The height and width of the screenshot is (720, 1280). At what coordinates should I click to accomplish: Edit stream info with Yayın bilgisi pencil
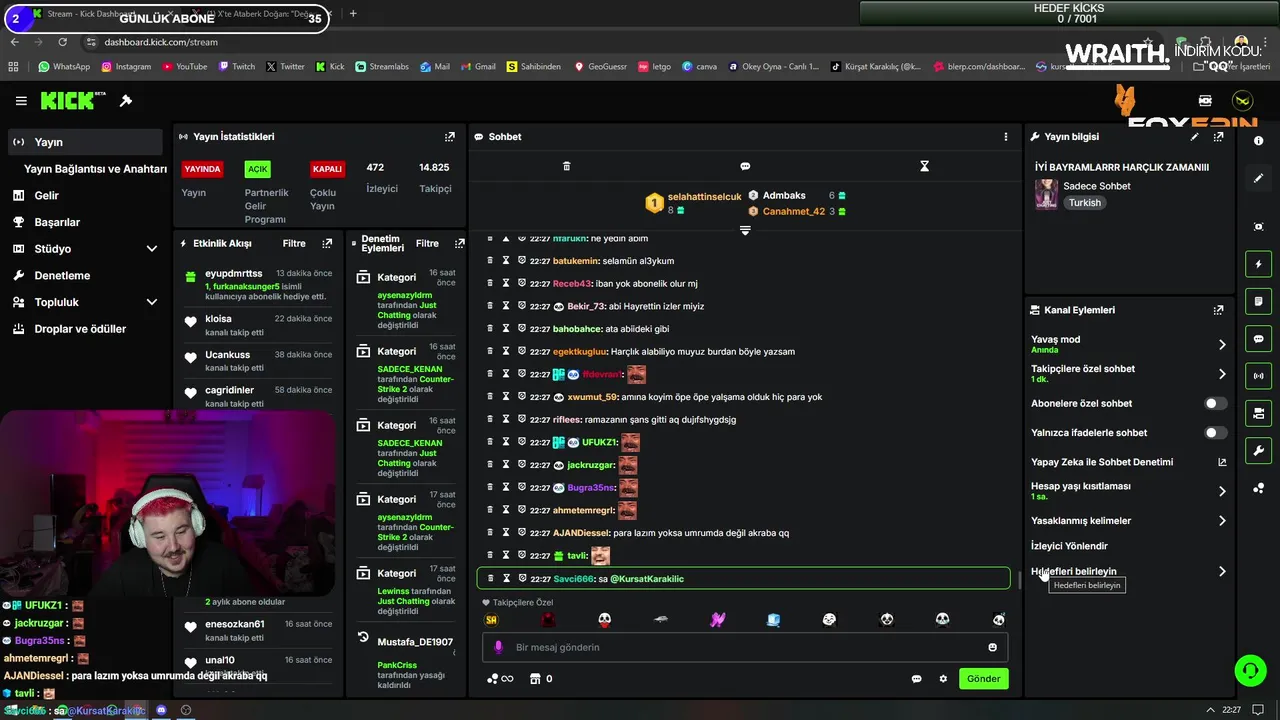click(x=1194, y=136)
